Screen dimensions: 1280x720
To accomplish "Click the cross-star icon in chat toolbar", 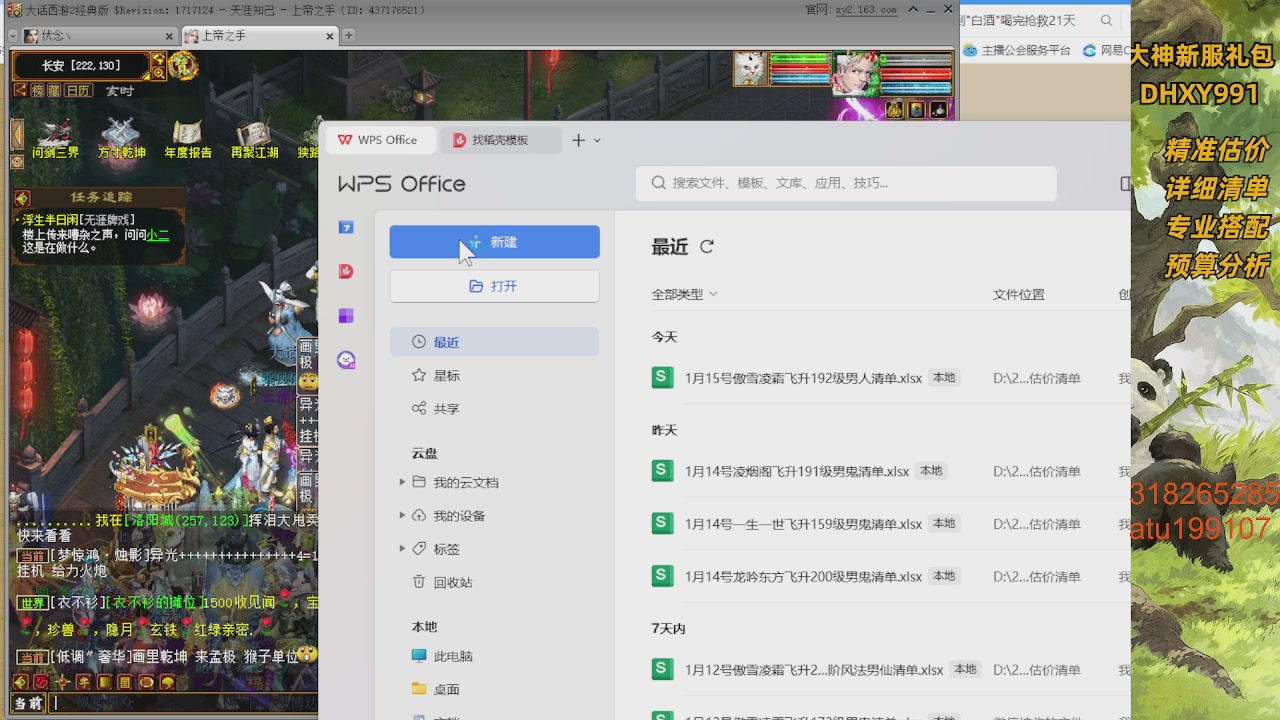I will [x=62, y=682].
